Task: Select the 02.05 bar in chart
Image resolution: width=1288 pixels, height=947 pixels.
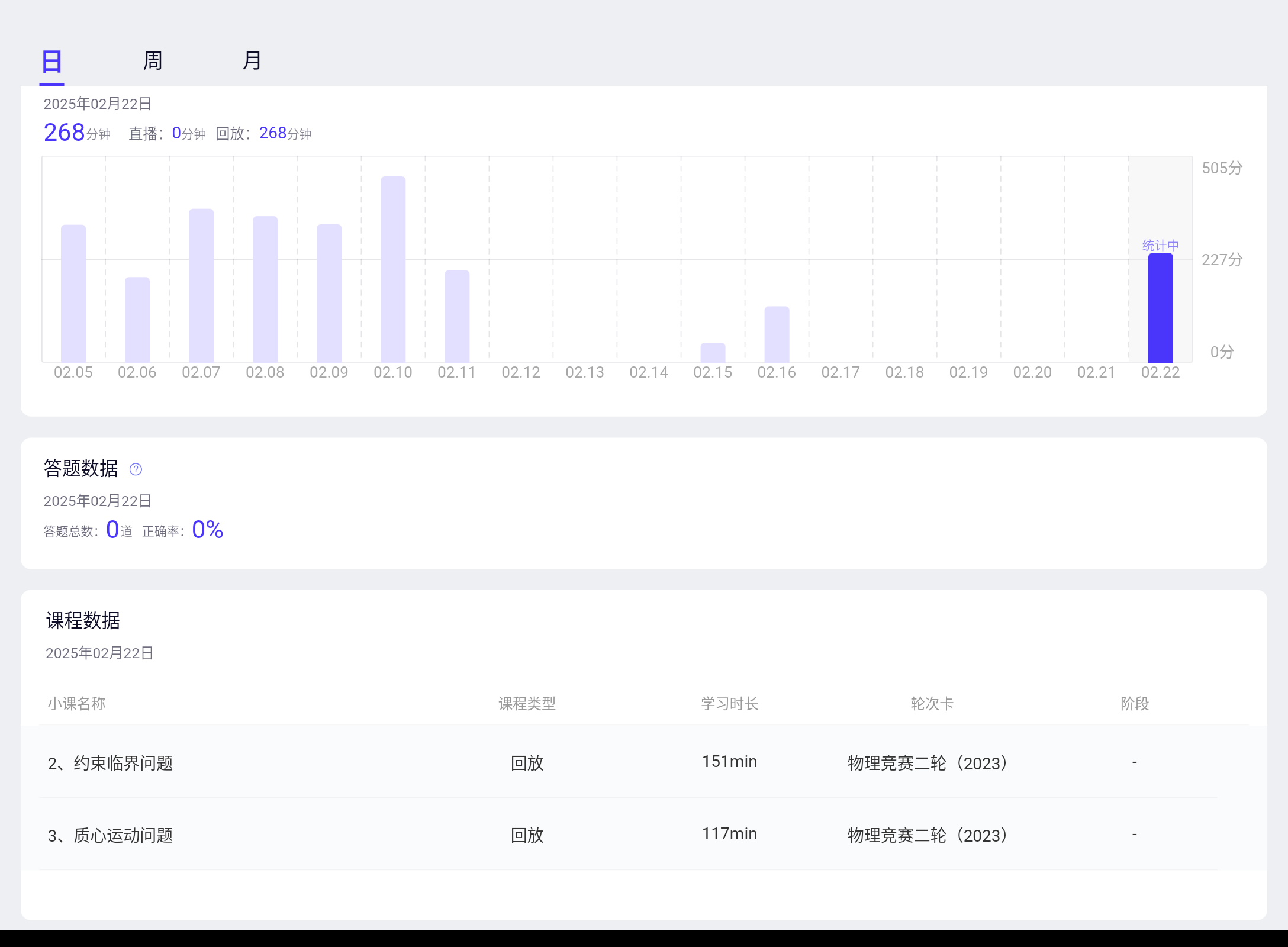Action: pyautogui.click(x=73, y=294)
